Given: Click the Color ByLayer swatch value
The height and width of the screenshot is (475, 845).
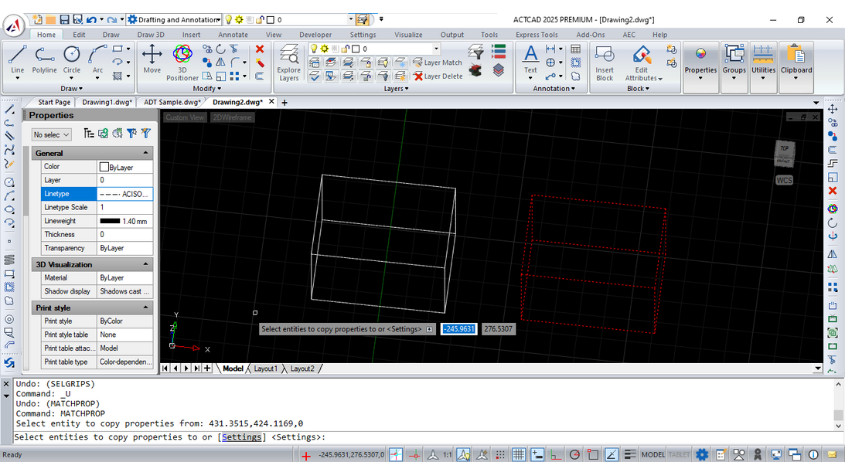Looking at the screenshot, I should tap(124, 167).
